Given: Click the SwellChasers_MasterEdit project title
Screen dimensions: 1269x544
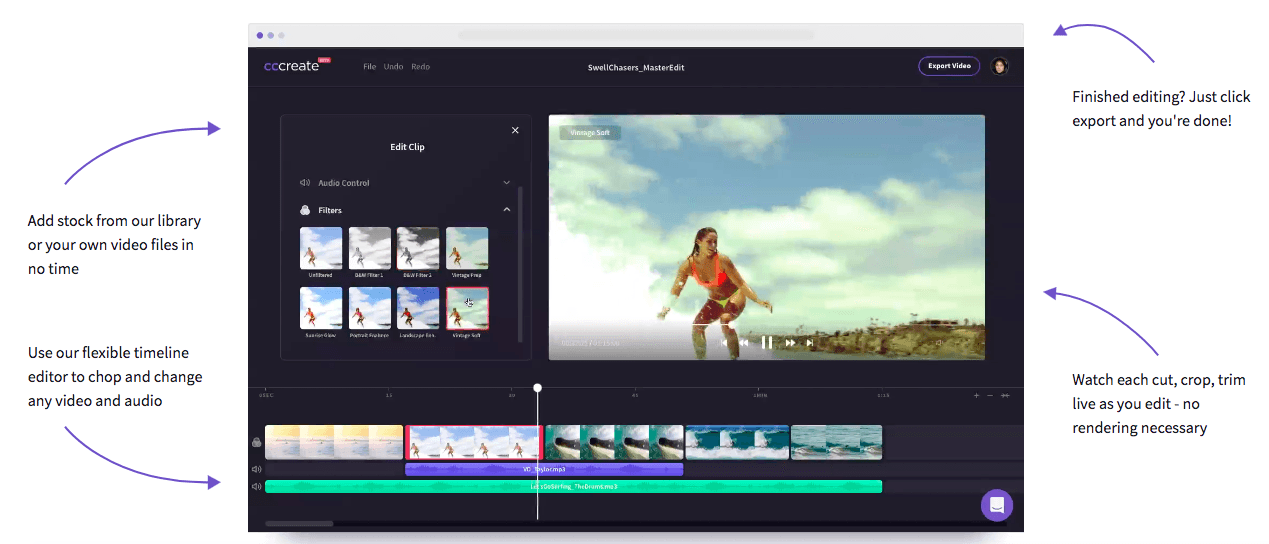Looking at the screenshot, I should coord(636,67).
